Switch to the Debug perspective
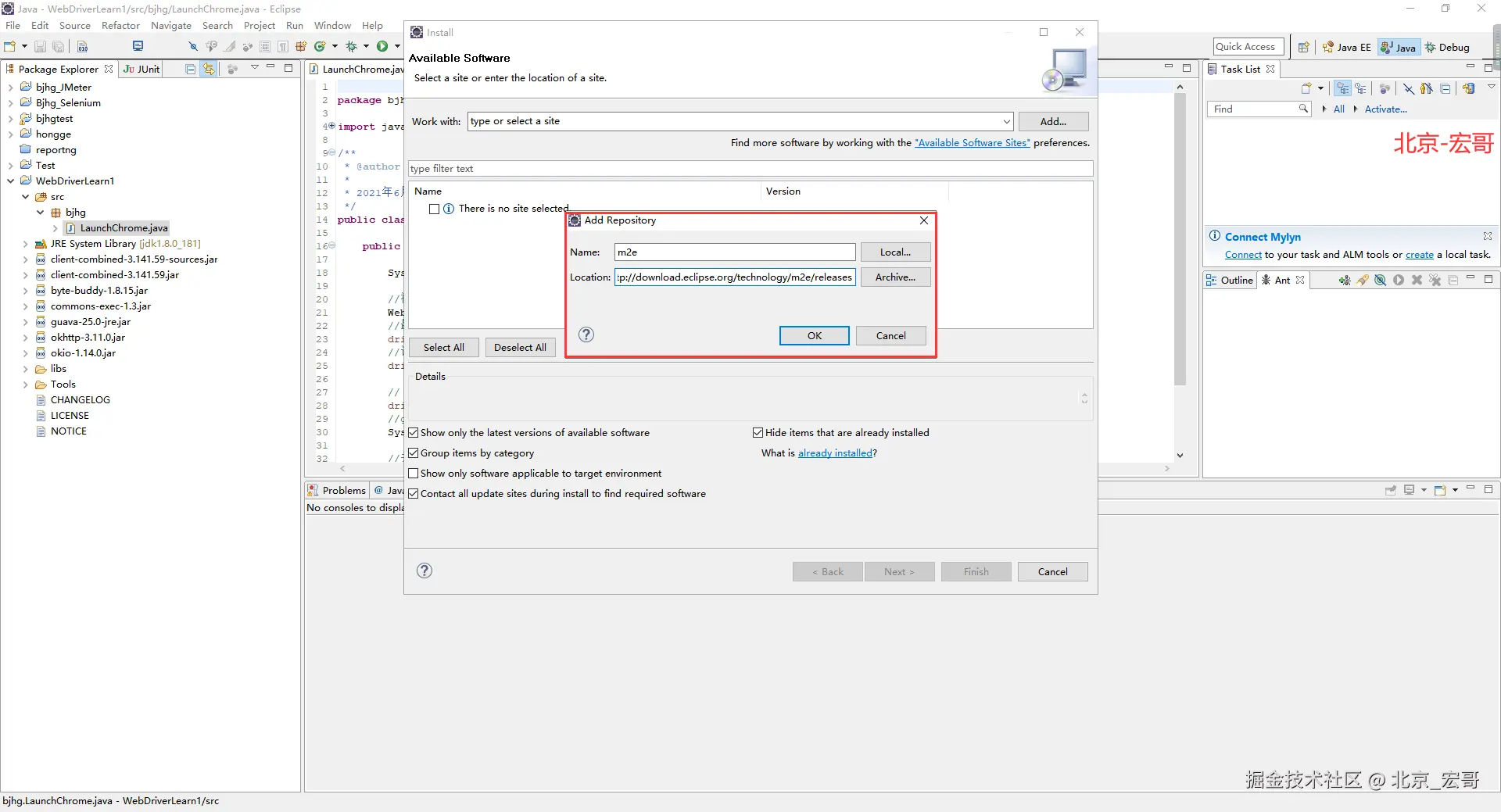This screenshot has width=1501, height=812. 1447,47
